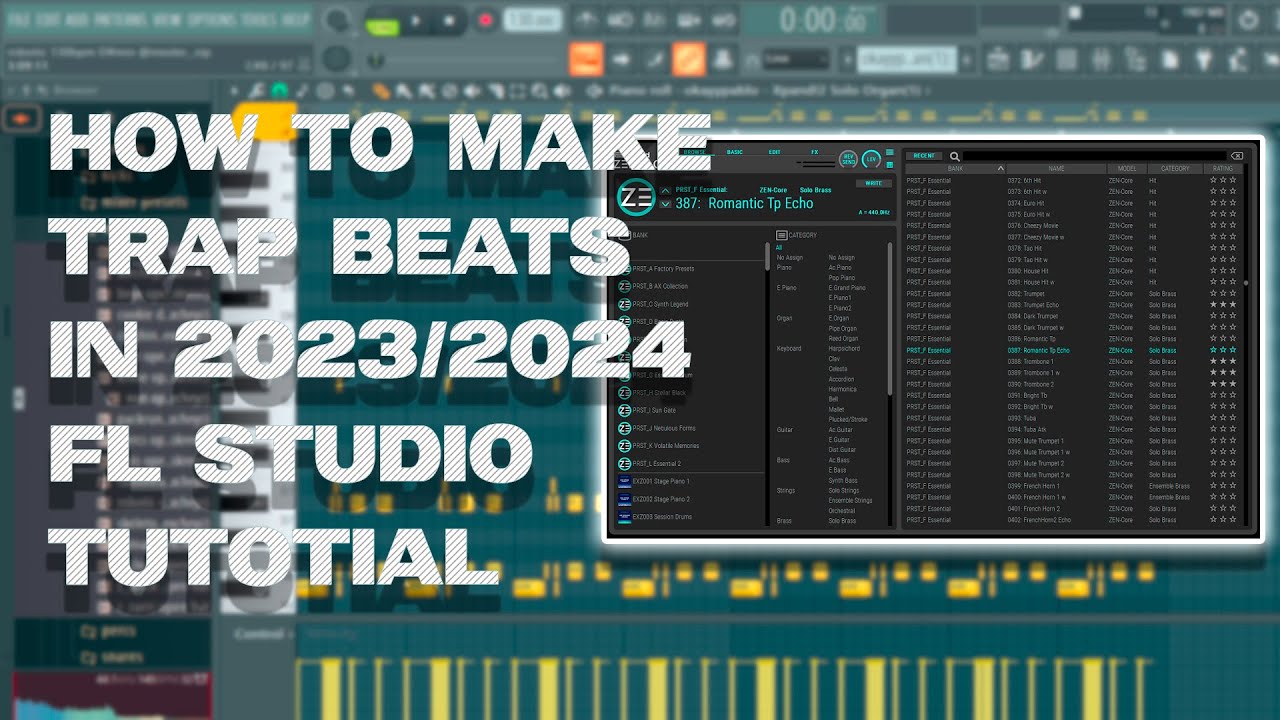Set star rating for 0372: 6th Hit
The height and width of the screenshot is (720, 1280).
coord(1223,180)
